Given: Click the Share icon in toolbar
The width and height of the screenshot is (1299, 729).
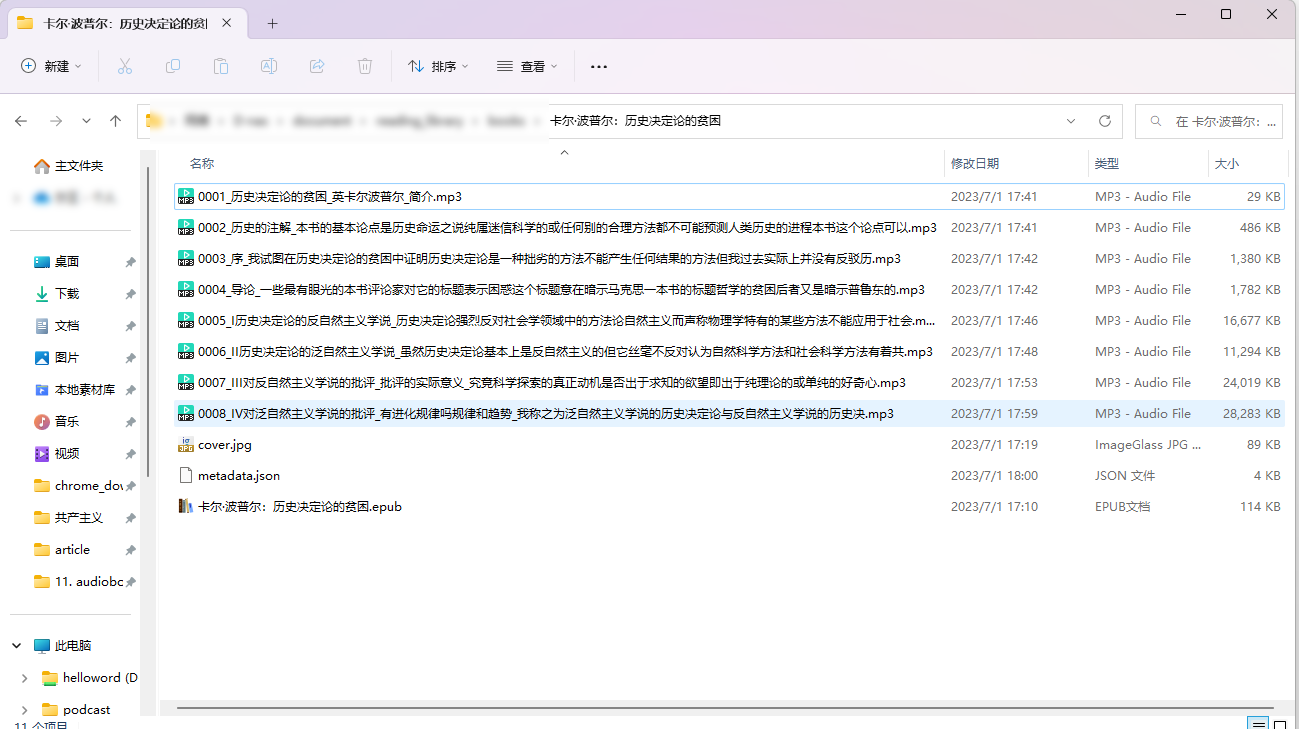Looking at the screenshot, I should pos(317,66).
